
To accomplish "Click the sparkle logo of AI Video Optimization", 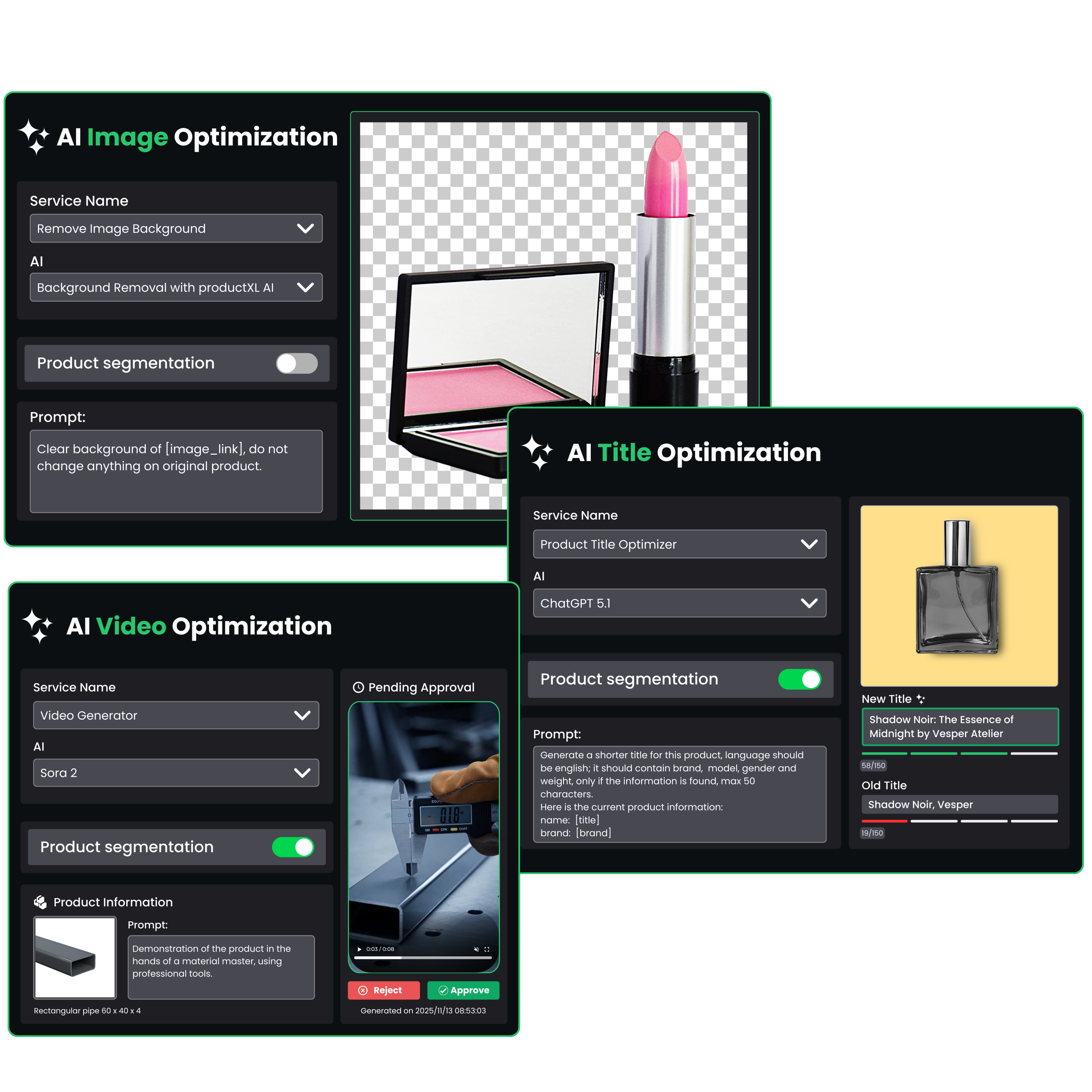I will coord(38,626).
